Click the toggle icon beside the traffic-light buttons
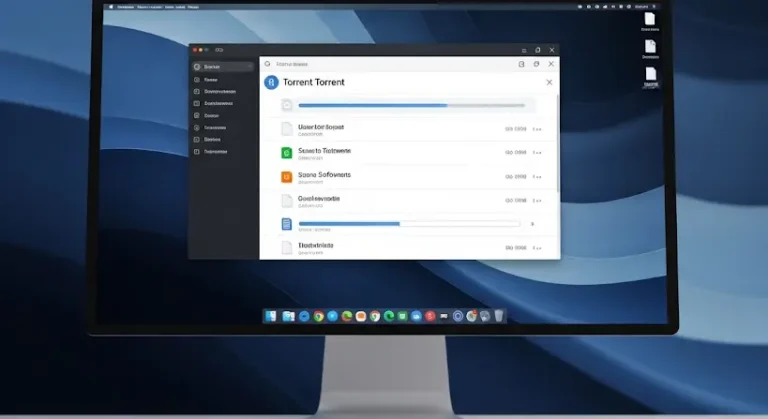 [219, 50]
